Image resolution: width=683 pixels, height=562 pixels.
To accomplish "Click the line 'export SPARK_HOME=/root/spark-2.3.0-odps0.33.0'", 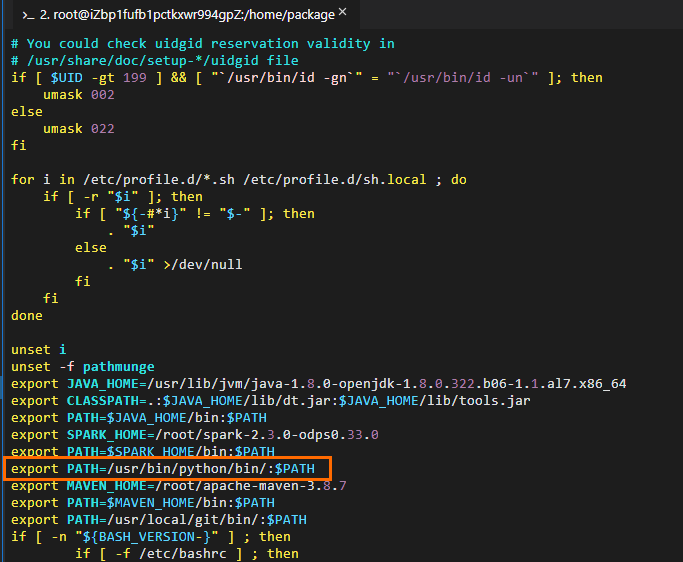I will [195, 435].
